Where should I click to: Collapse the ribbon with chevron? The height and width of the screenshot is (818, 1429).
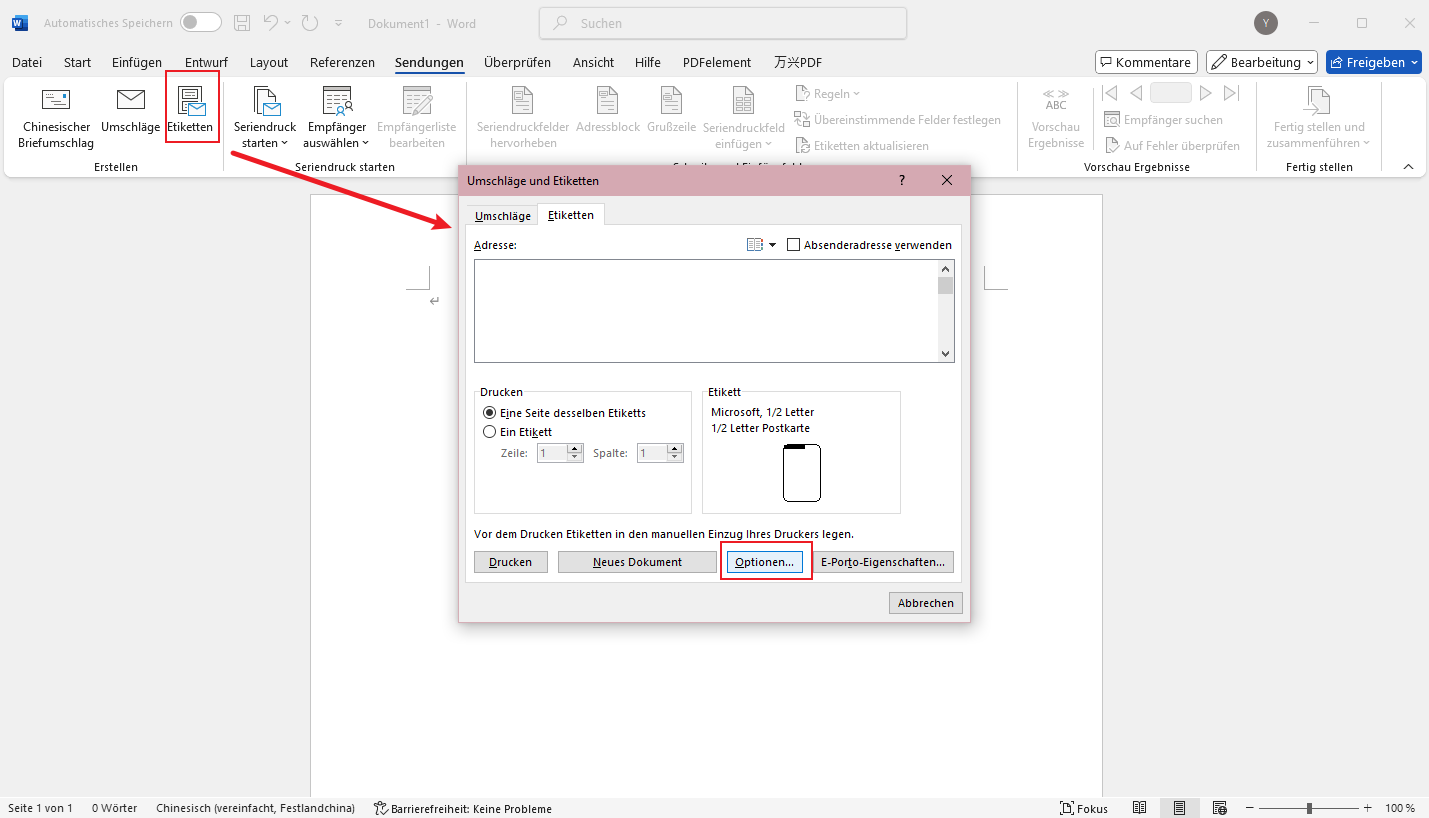point(1408,167)
